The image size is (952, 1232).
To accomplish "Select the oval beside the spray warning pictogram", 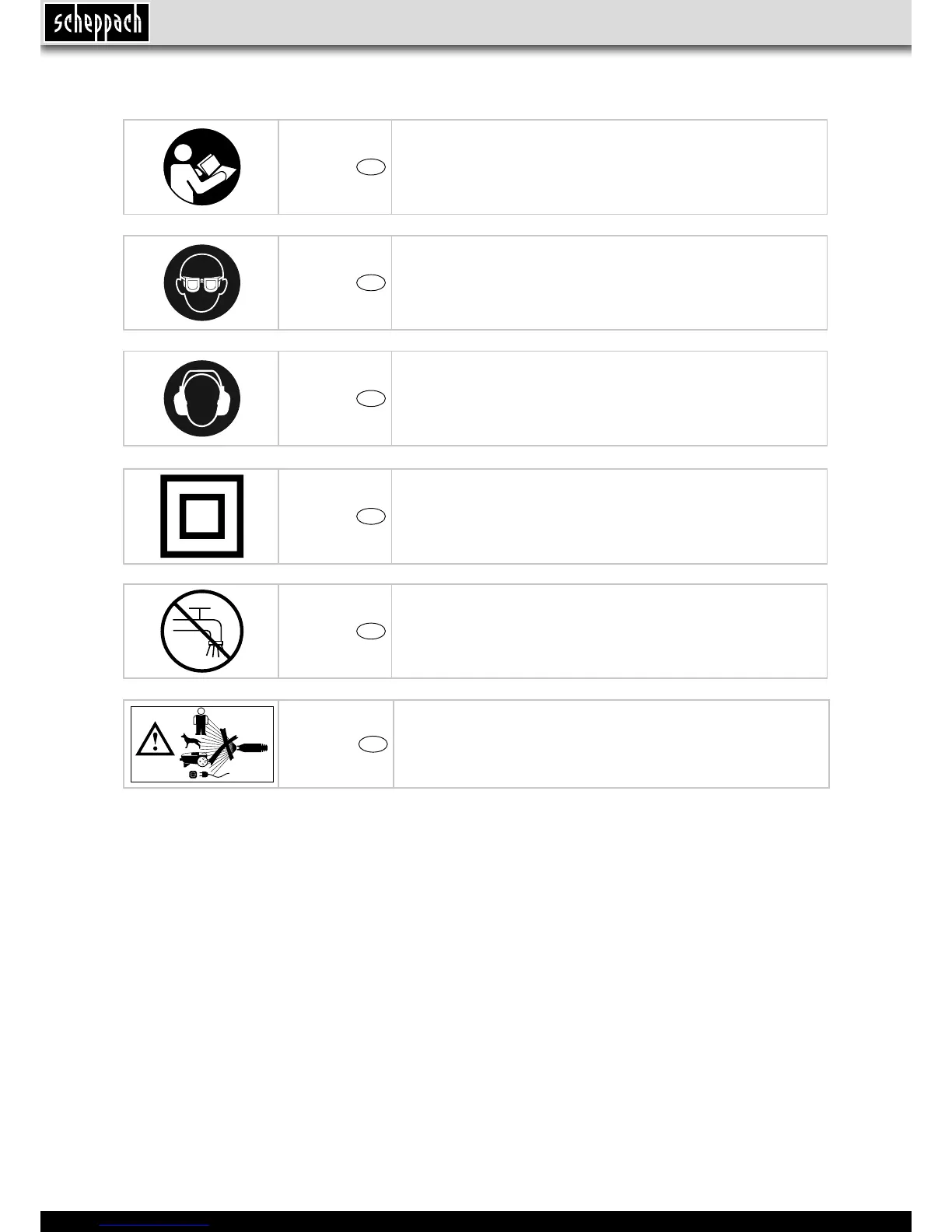I will coord(373,744).
